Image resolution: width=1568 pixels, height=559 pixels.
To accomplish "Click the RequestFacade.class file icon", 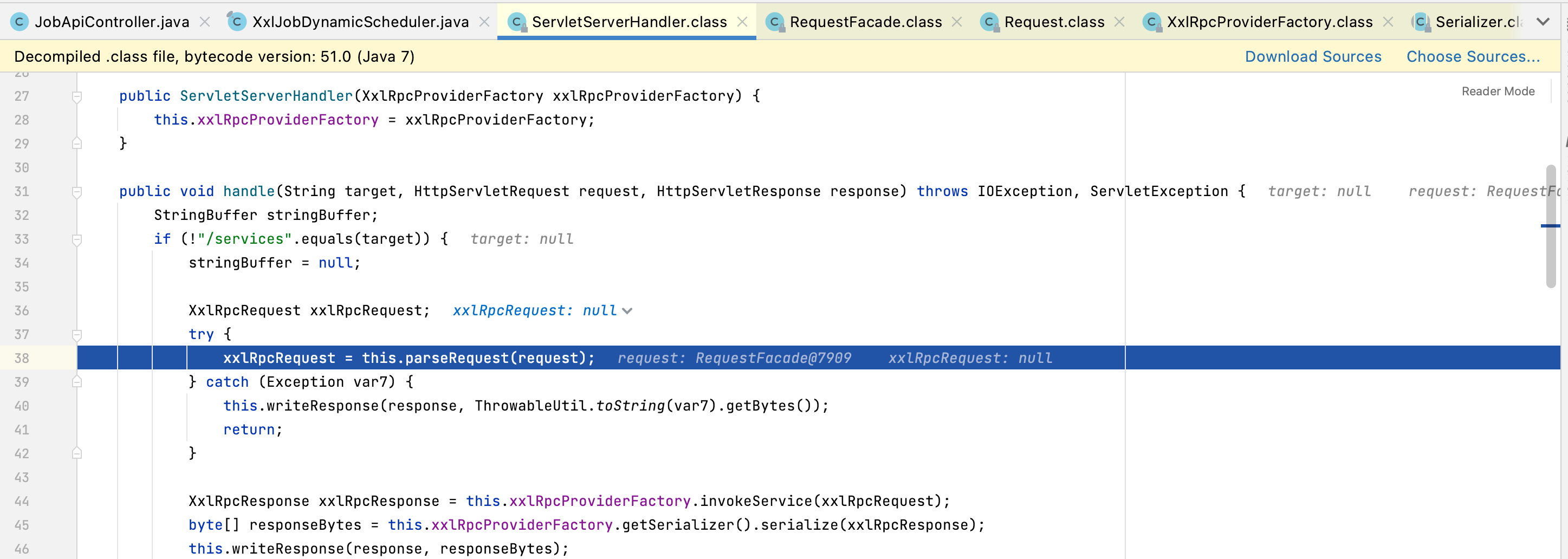I will click(x=774, y=23).
